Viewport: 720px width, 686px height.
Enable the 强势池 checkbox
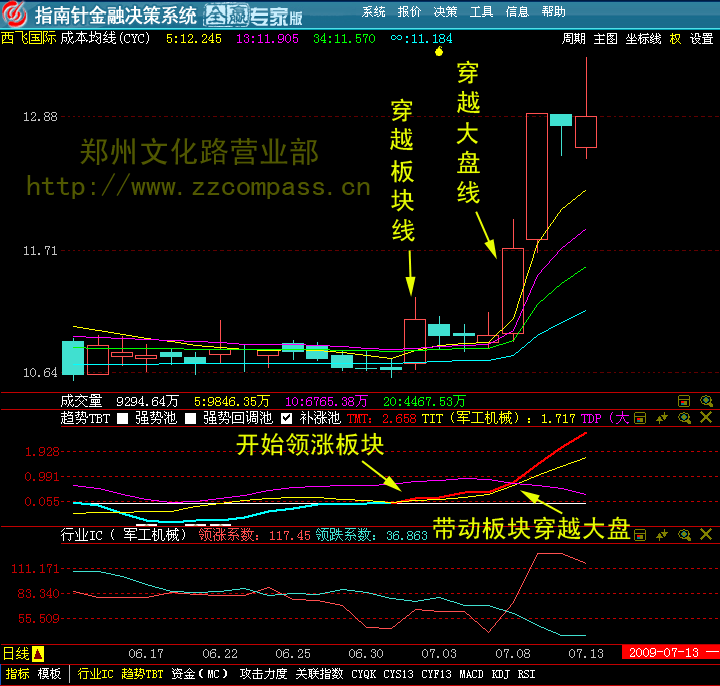pyautogui.click(x=123, y=418)
